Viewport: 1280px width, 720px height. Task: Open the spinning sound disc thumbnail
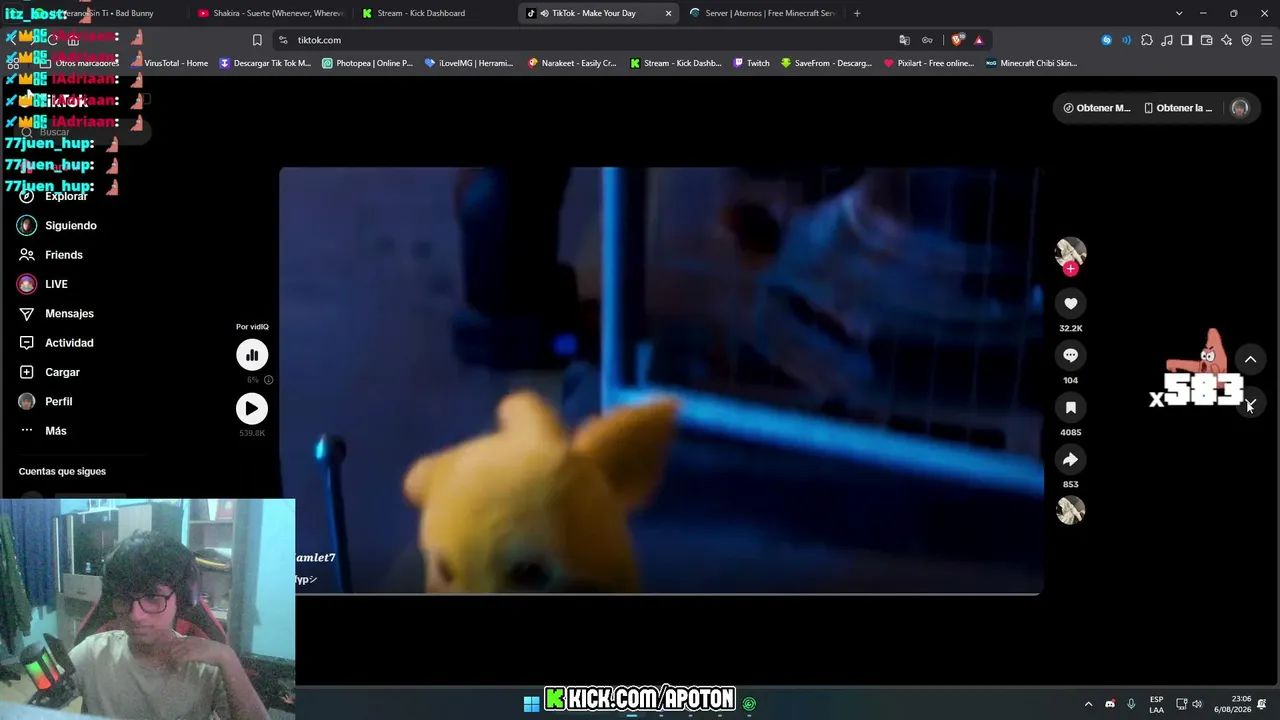click(1070, 510)
